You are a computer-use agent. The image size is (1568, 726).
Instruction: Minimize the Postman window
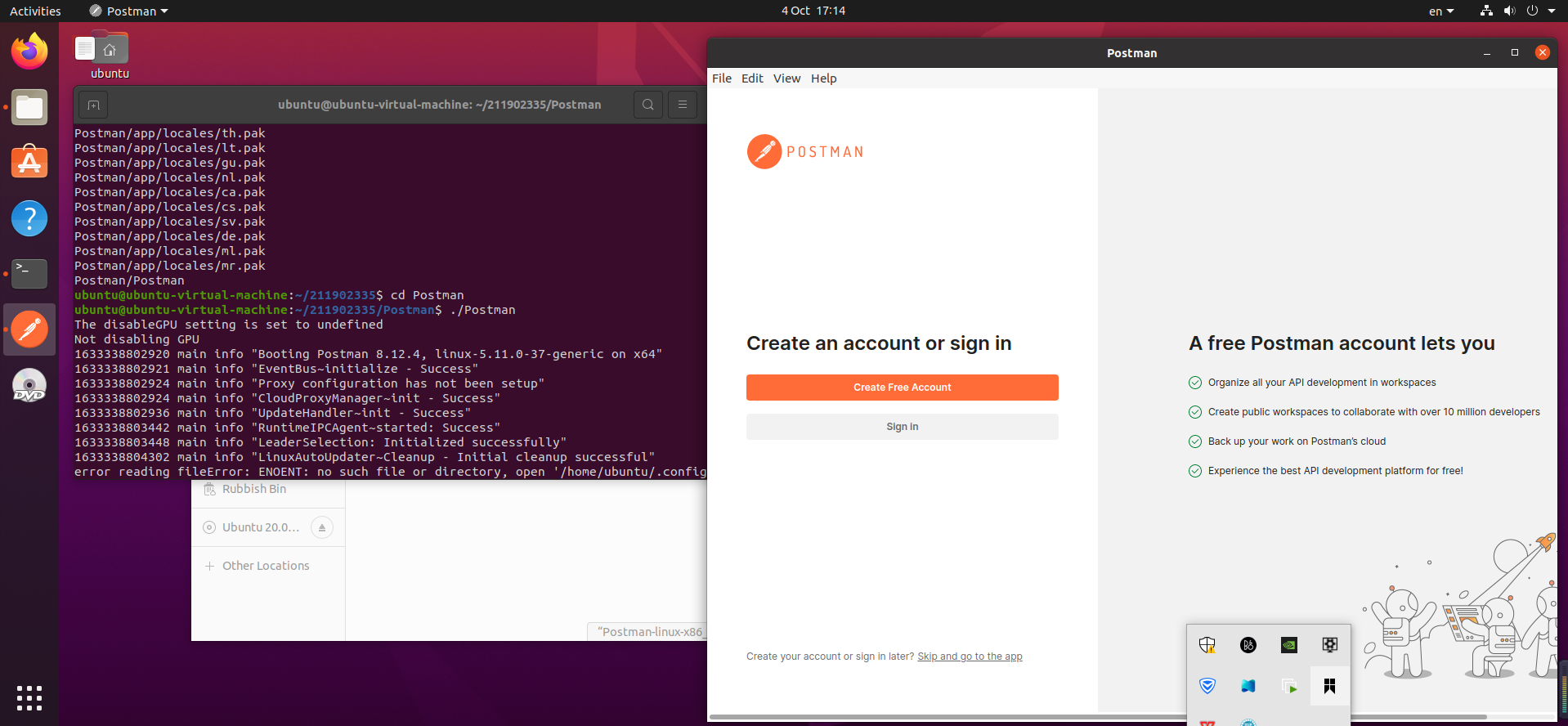pos(1487,53)
